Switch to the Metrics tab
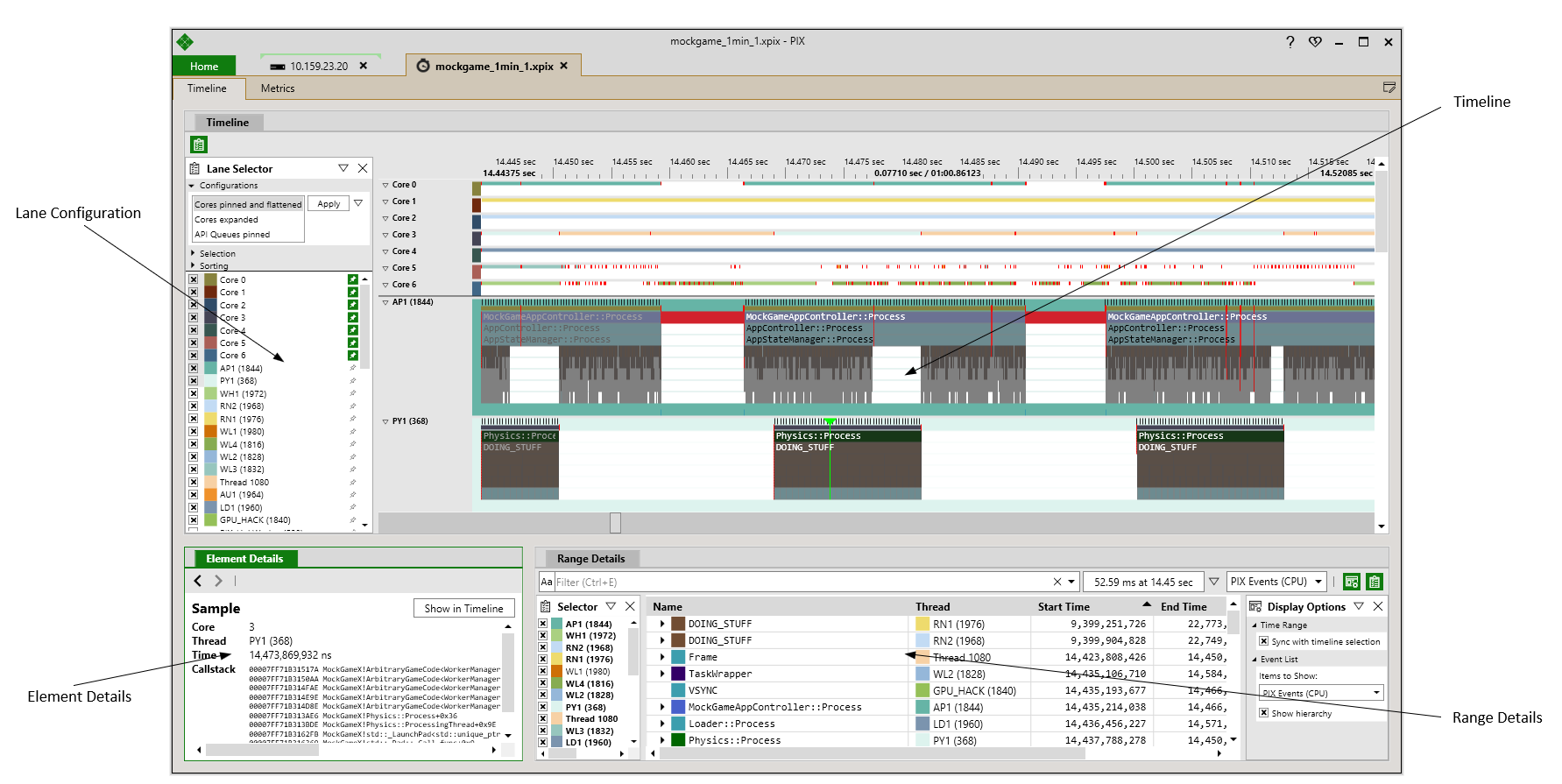Viewport: 1562px width, 784px height. click(277, 88)
